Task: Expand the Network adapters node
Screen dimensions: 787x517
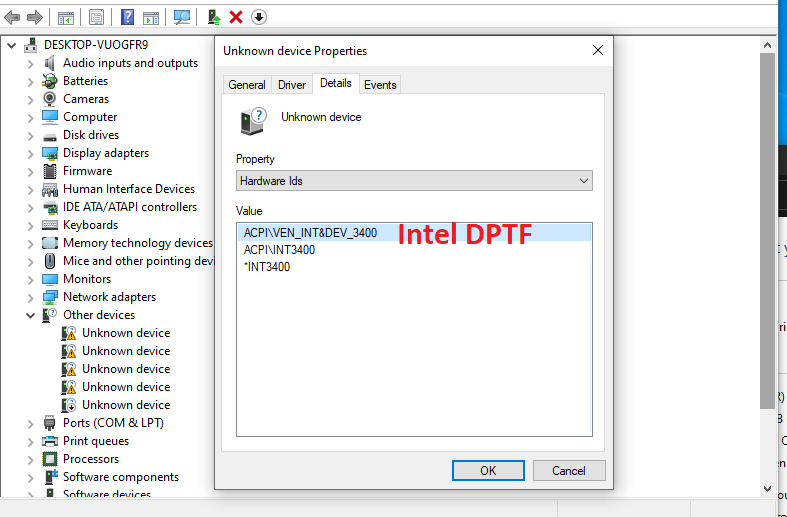Action: coord(30,298)
